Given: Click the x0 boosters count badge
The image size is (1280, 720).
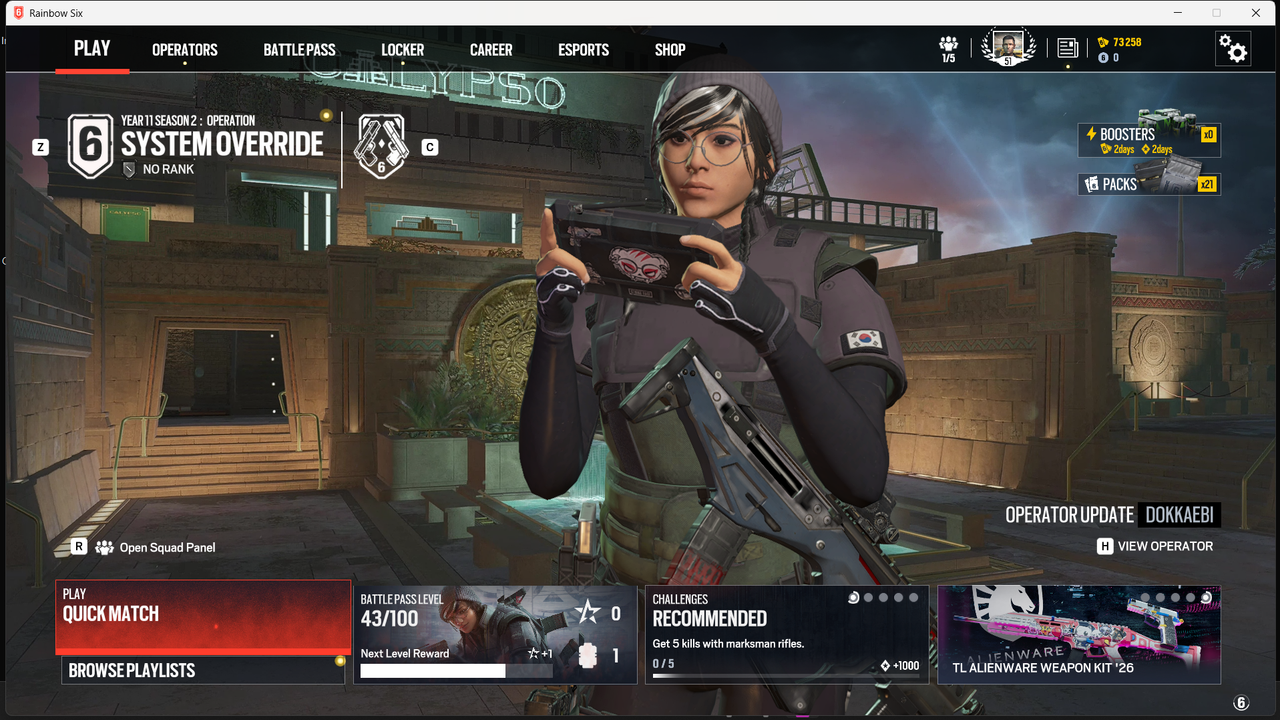Looking at the screenshot, I should (x=1208, y=134).
